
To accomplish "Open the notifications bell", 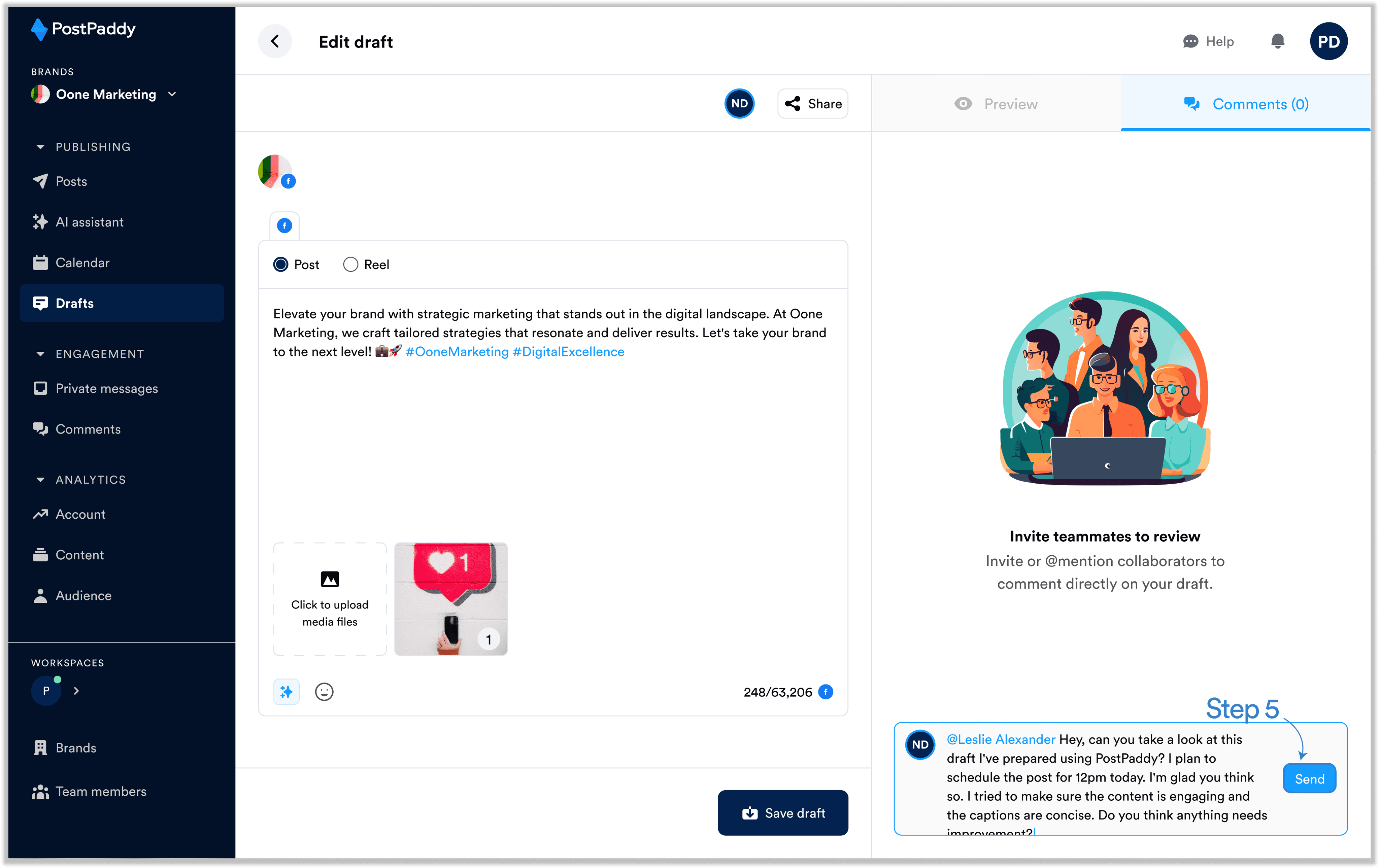I will click(1277, 41).
